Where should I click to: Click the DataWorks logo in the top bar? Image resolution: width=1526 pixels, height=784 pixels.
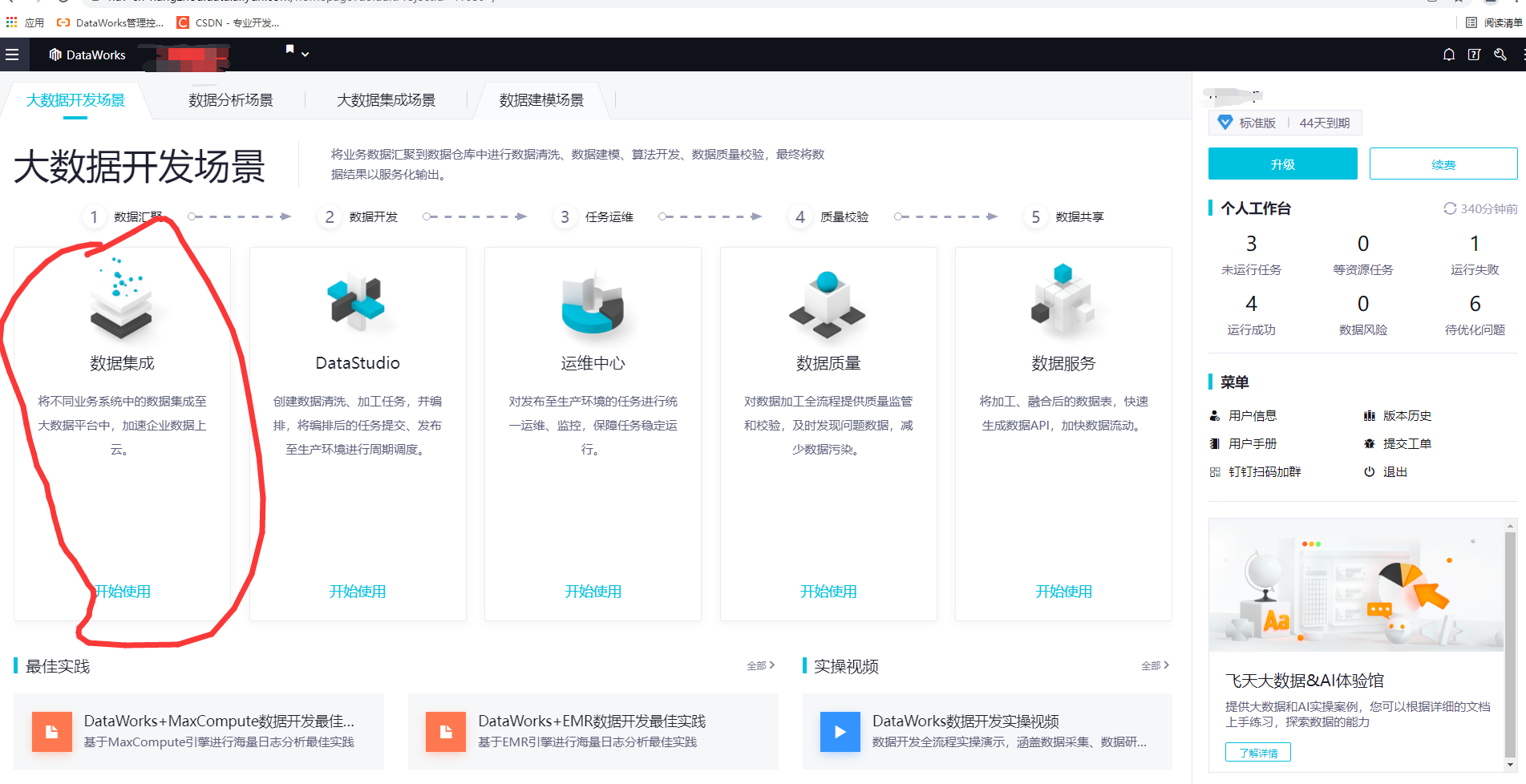coord(88,55)
